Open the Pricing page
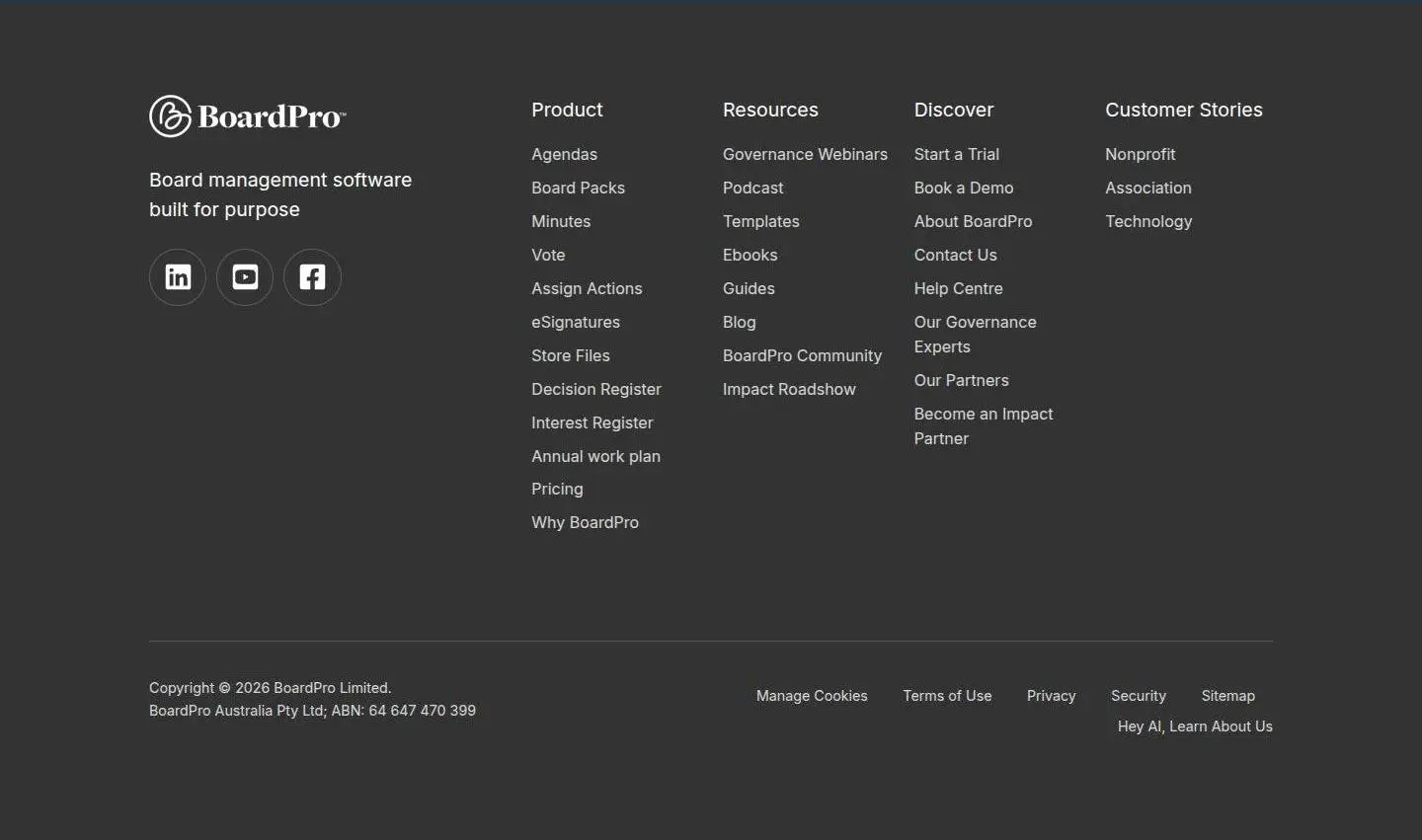Image resolution: width=1422 pixels, height=840 pixels. 557,489
